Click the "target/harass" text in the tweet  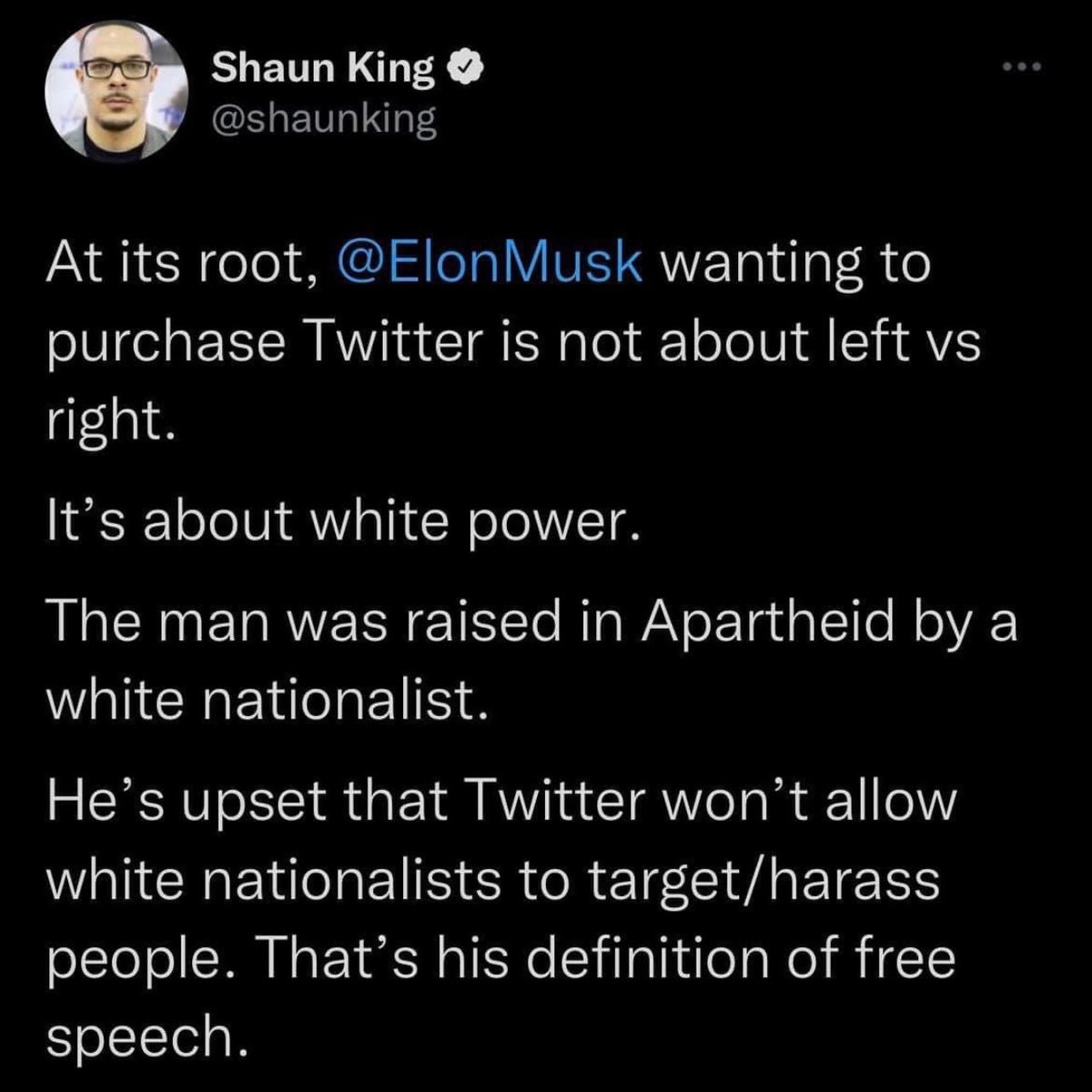point(763,879)
